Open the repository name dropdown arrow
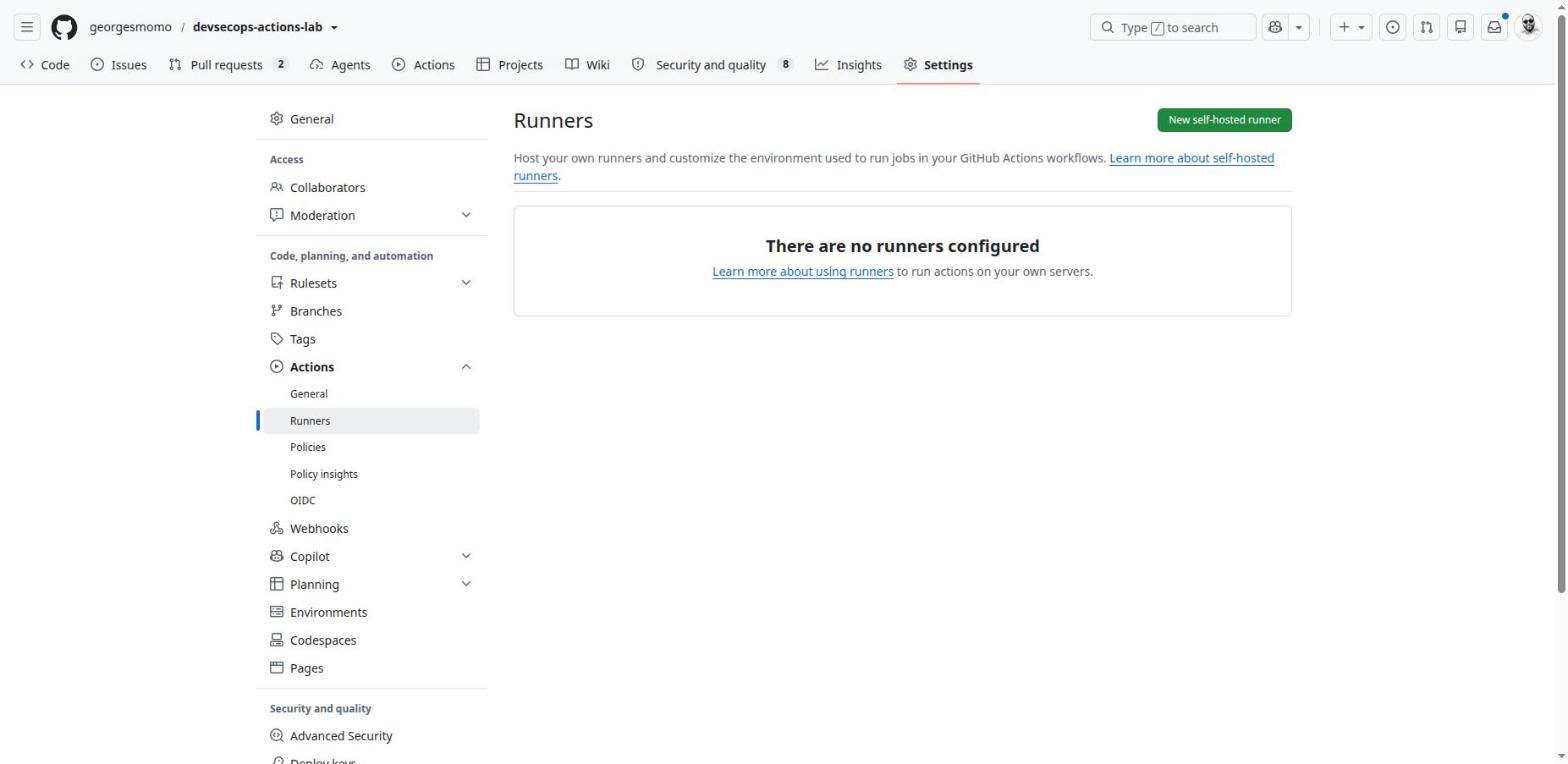The width and height of the screenshot is (1568, 764). pos(334,28)
